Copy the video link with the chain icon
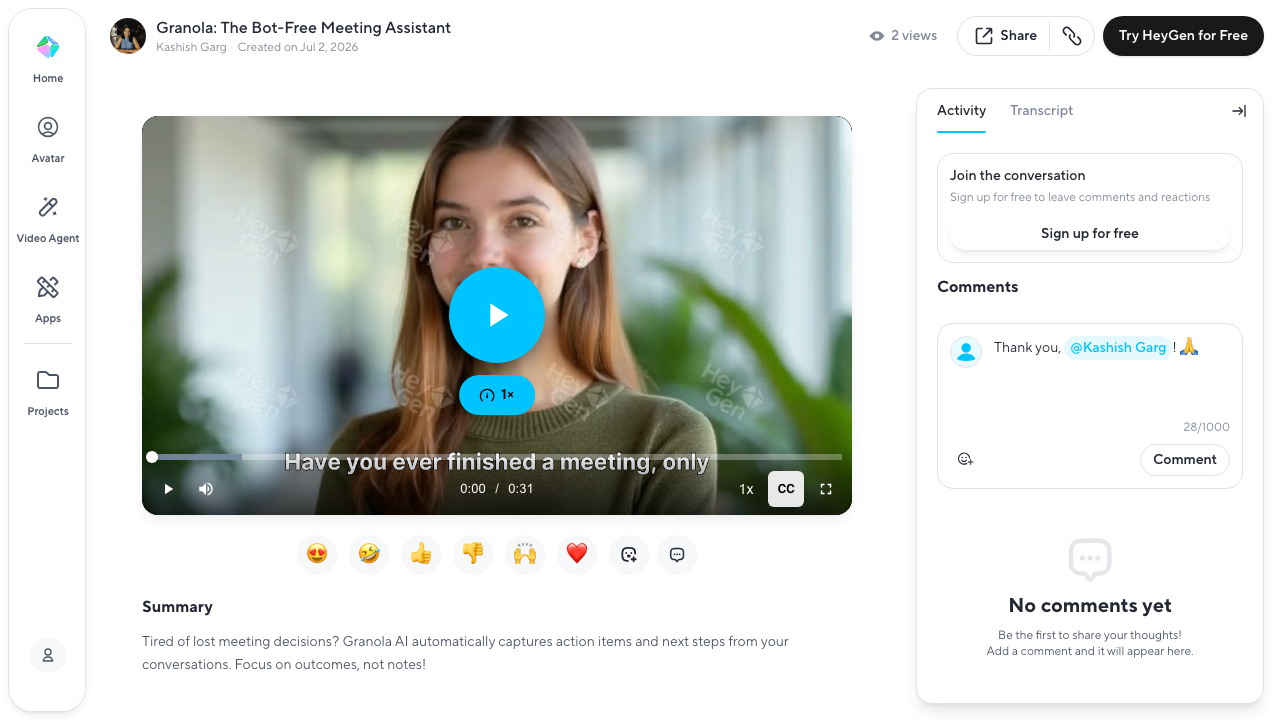Viewport: 1280px width, 720px height. point(1072,36)
